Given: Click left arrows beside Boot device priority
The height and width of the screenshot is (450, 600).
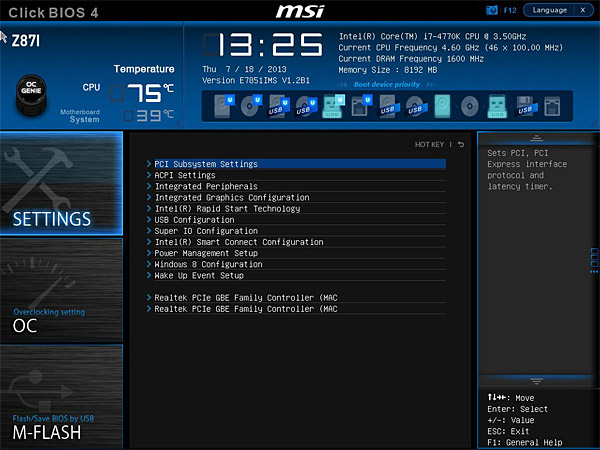Looking at the screenshot, I should [x=343, y=85].
